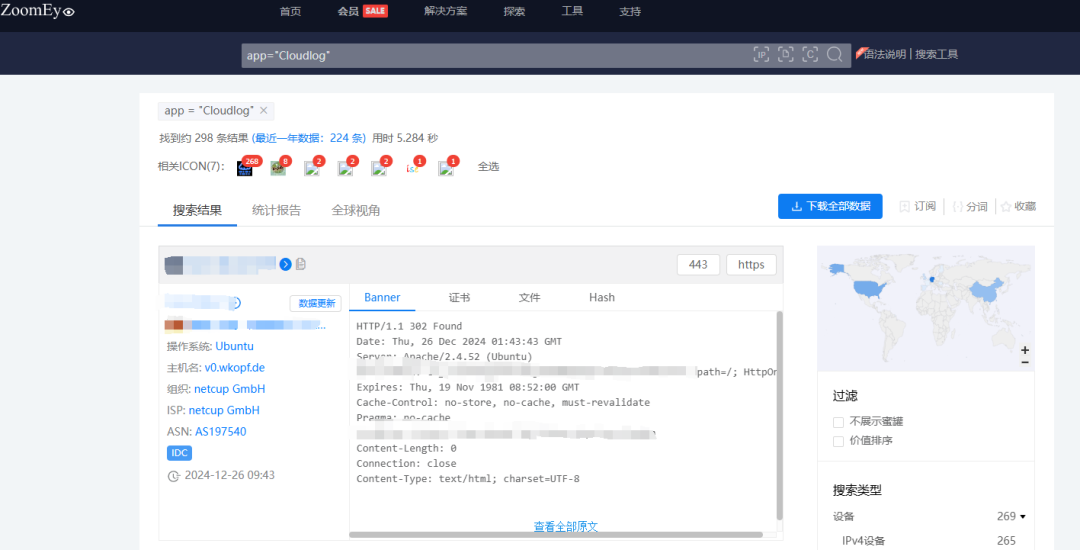Click the document search icon in search bar
1080x550 pixels.
click(x=786, y=55)
